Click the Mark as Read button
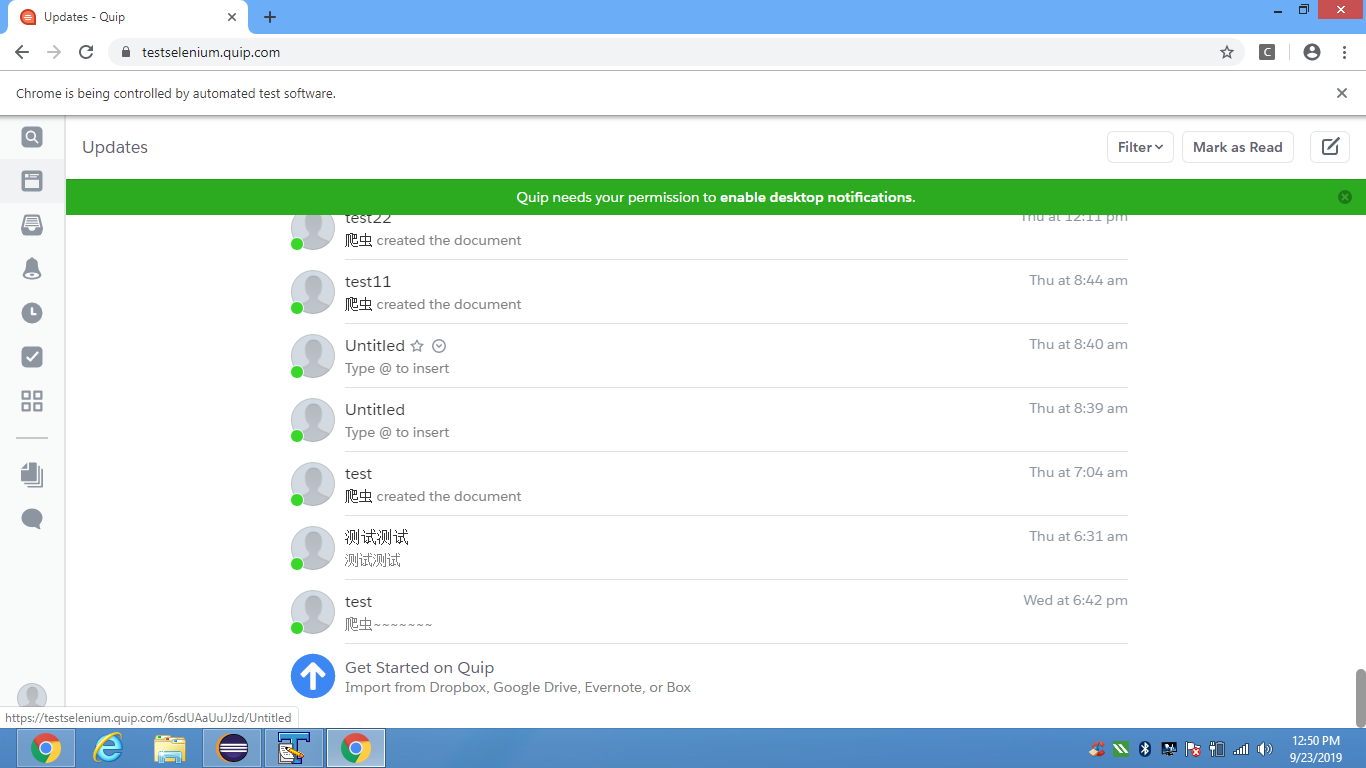This screenshot has height=768, width=1366. click(x=1238, y=147)
